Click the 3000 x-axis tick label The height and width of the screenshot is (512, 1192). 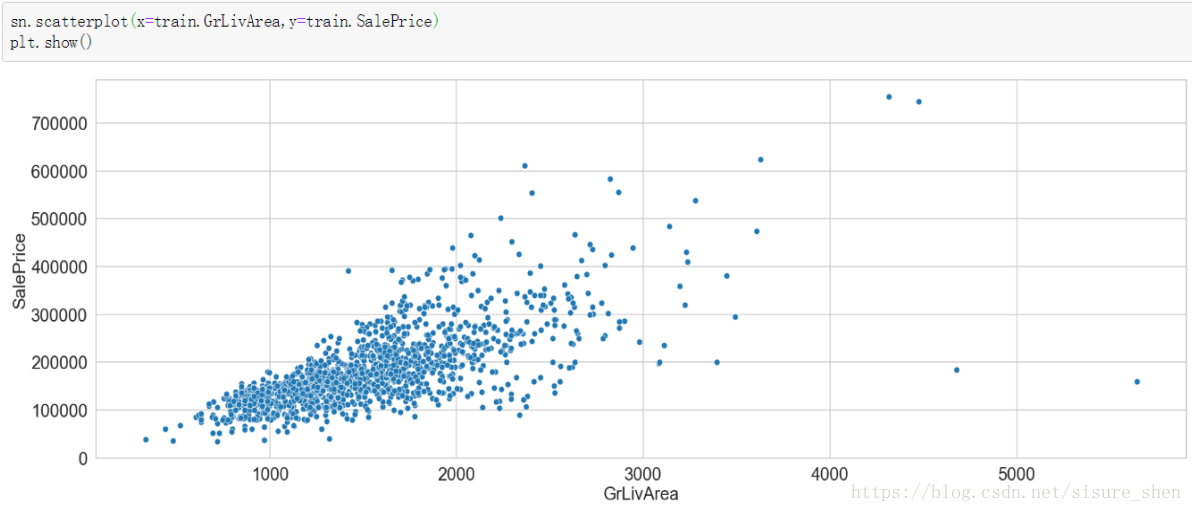click(643, 475)
